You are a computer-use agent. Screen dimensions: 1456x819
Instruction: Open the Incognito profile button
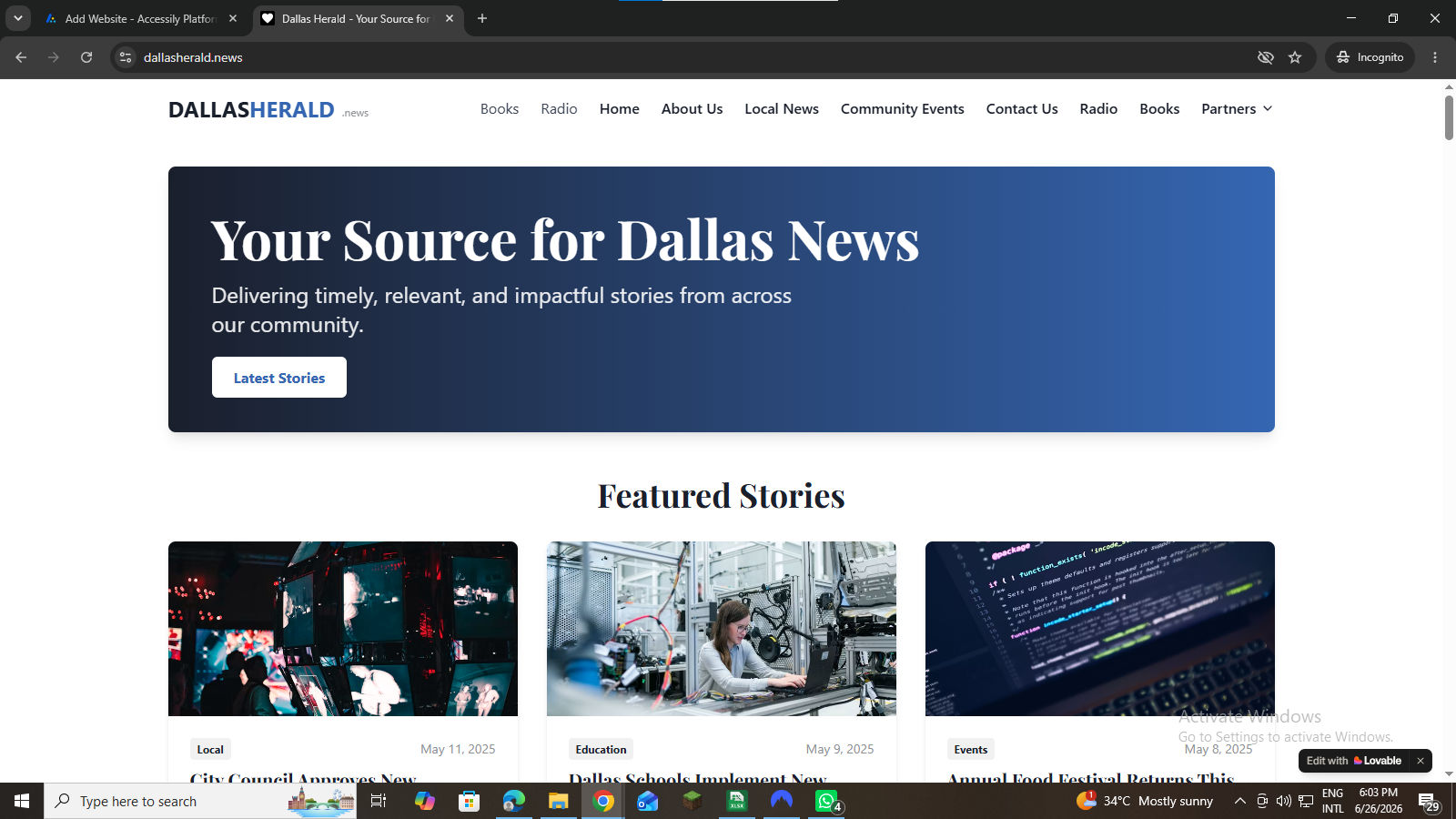1370,57
